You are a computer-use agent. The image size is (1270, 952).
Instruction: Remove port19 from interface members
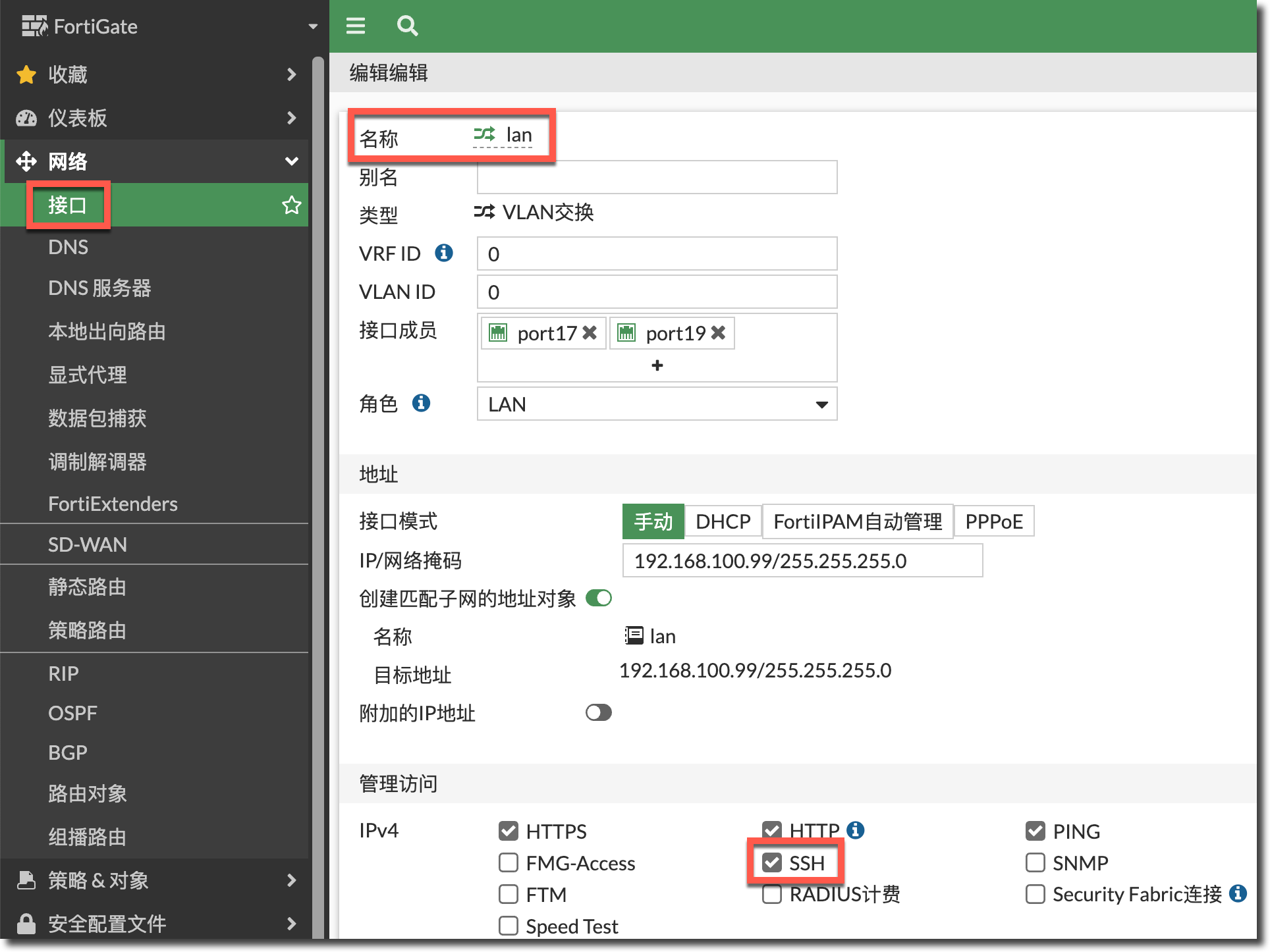719,332
